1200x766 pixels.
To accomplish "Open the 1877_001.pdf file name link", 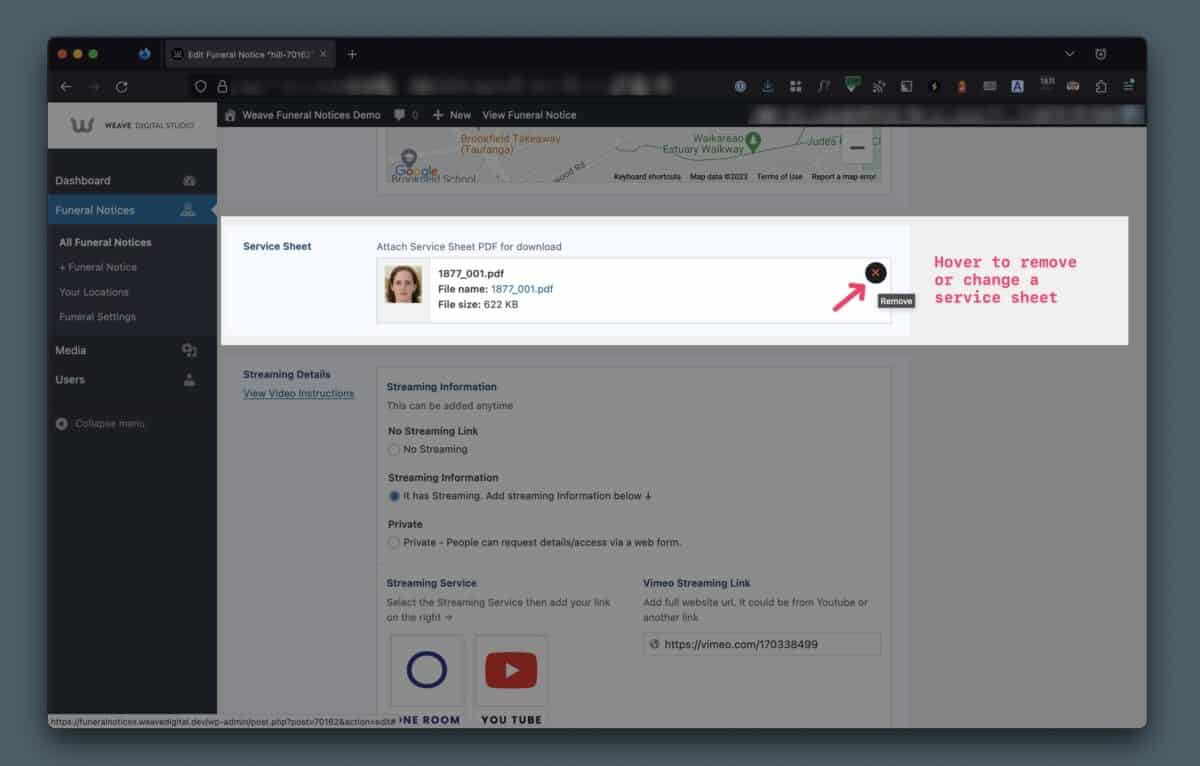I will coord(521,289).
